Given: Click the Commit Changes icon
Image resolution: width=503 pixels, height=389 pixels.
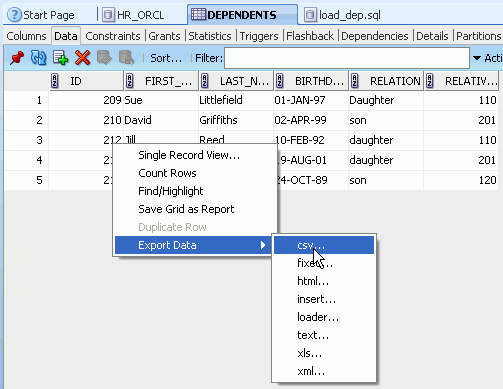Looking at the screenshot, I should [x=104, y=58].
